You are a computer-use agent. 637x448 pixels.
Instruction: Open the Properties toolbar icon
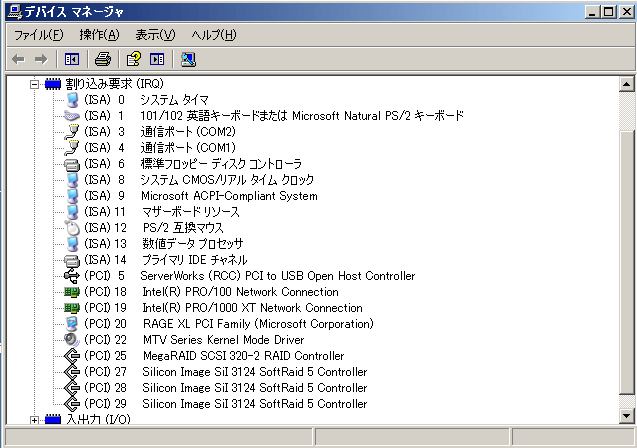[134, 60]
